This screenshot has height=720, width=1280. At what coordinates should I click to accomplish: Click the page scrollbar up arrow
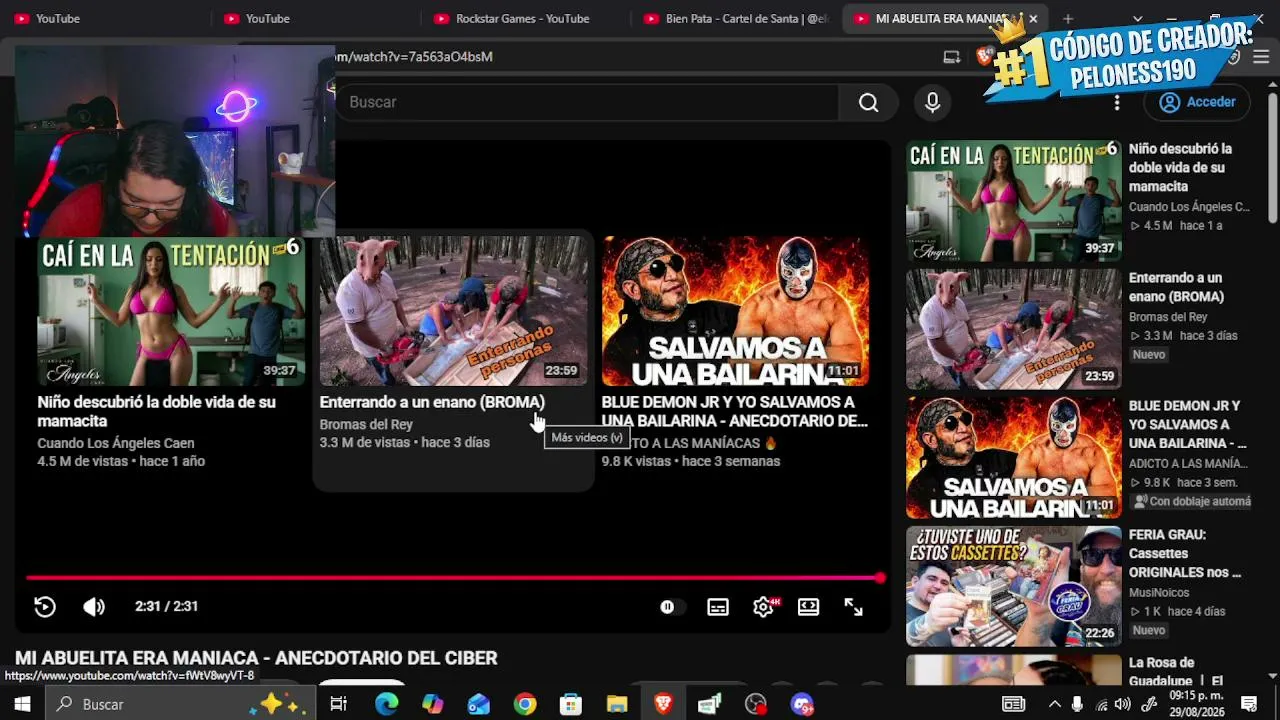[x=1272, y=83]
